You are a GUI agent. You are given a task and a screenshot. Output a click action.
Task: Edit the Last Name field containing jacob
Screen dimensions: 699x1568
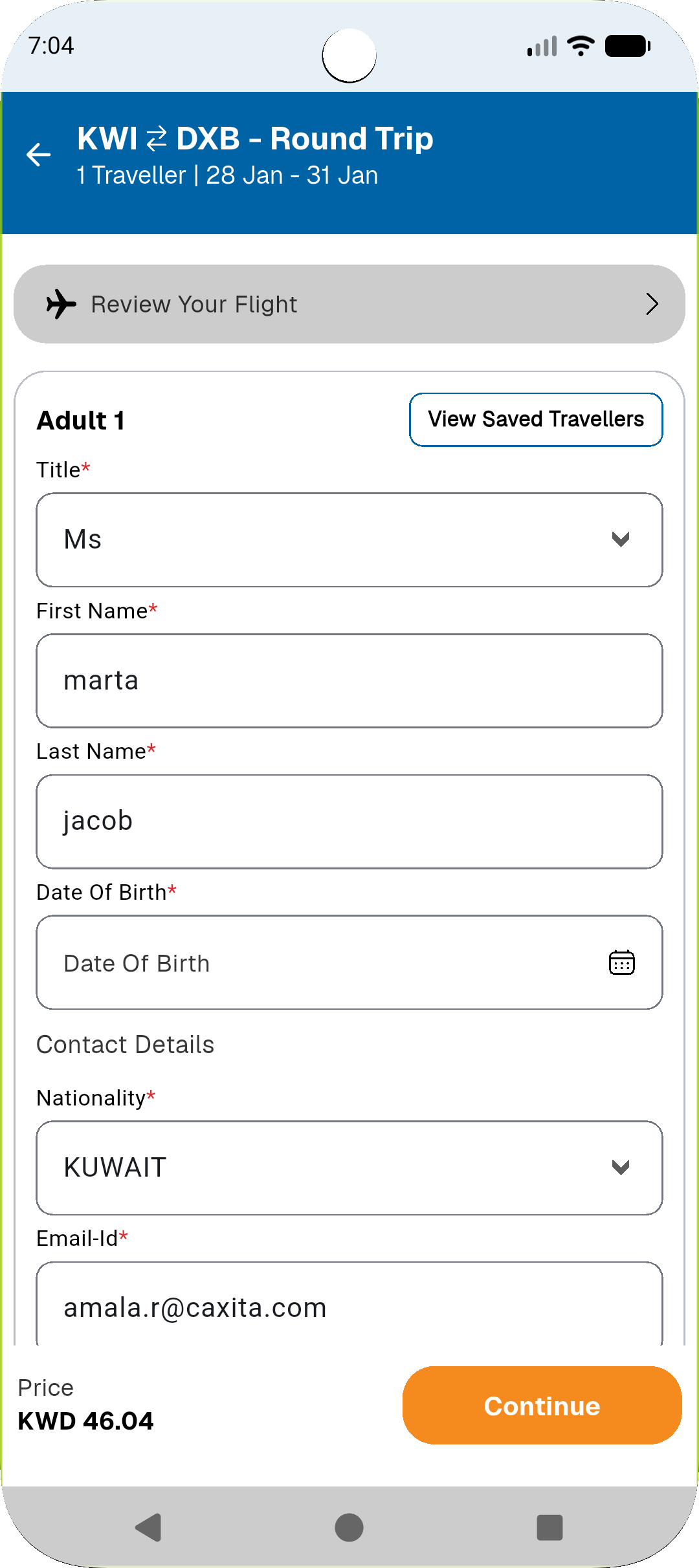(349, 822)
